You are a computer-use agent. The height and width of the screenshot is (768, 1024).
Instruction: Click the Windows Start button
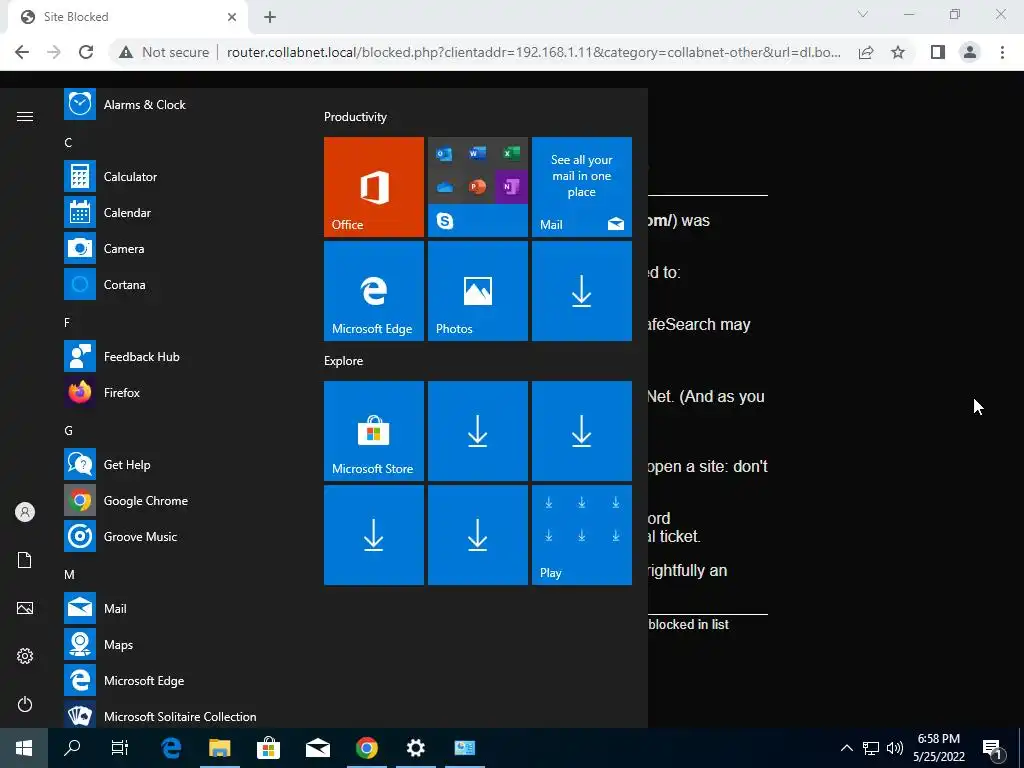tap(24, 748)
